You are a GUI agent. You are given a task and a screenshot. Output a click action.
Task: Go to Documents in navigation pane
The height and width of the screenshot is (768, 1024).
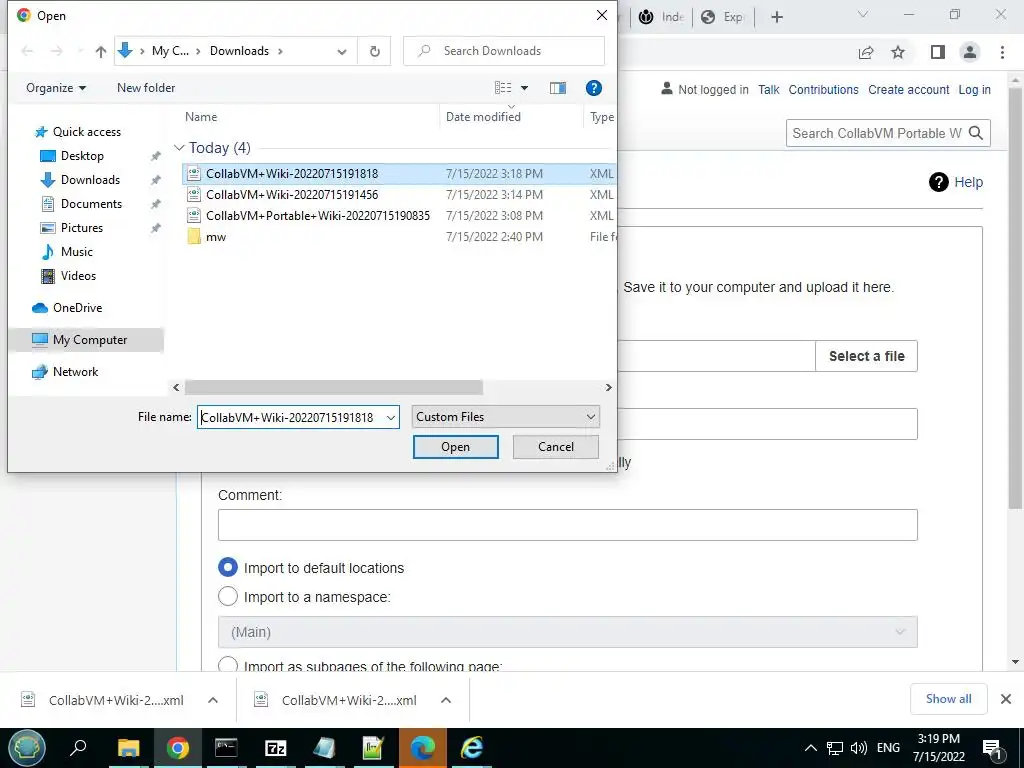point(91,204)
